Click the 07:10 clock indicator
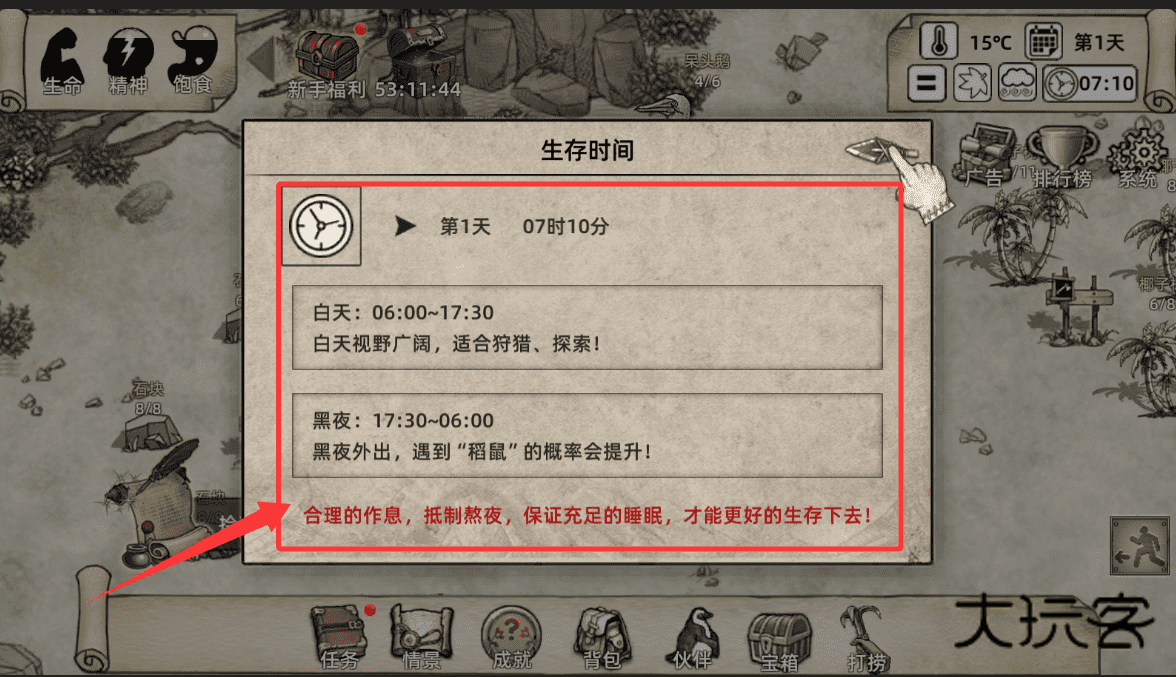 click(x=1090, y=83)
